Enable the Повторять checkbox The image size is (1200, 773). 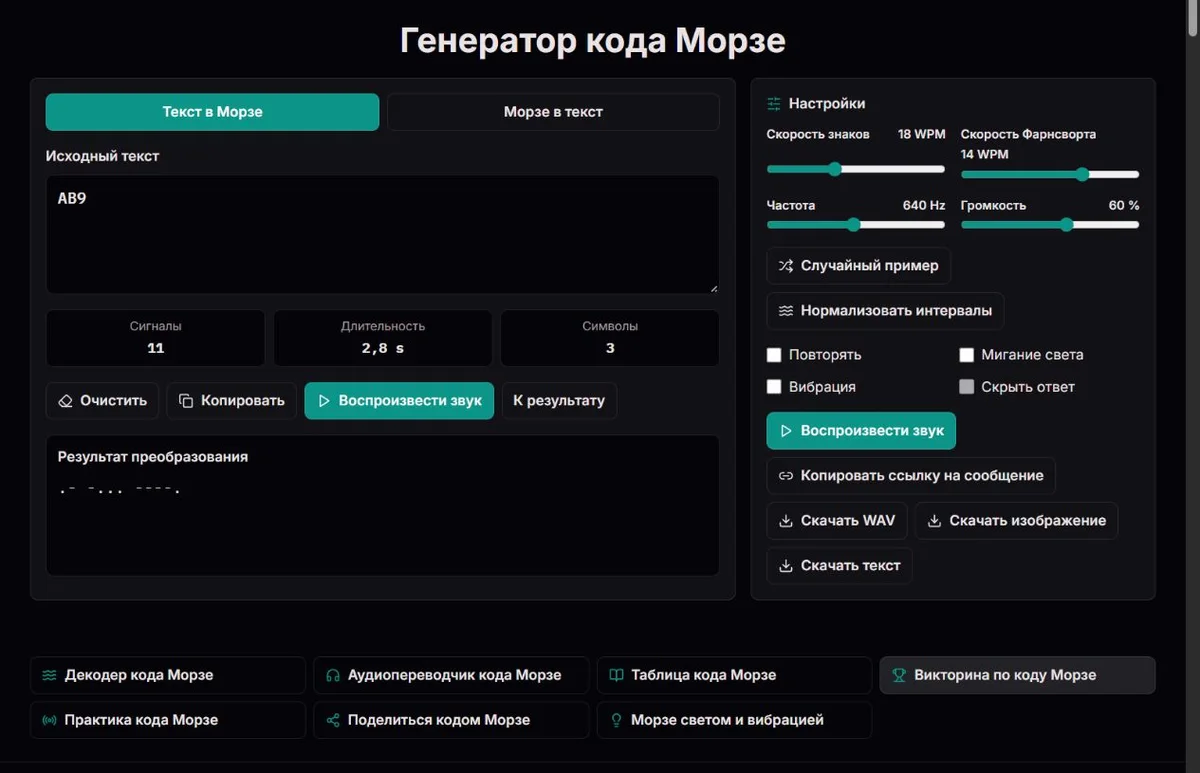point(774,355)
